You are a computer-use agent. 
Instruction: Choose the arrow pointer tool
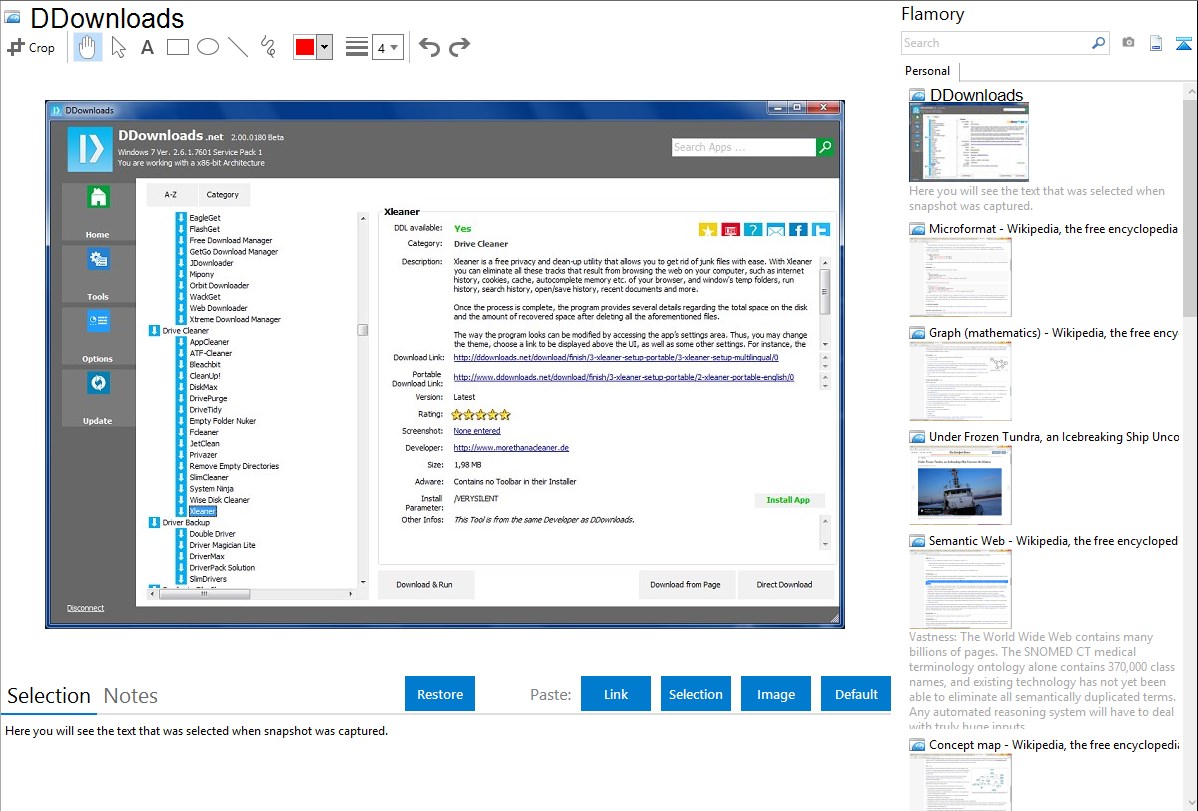[118, 47]
